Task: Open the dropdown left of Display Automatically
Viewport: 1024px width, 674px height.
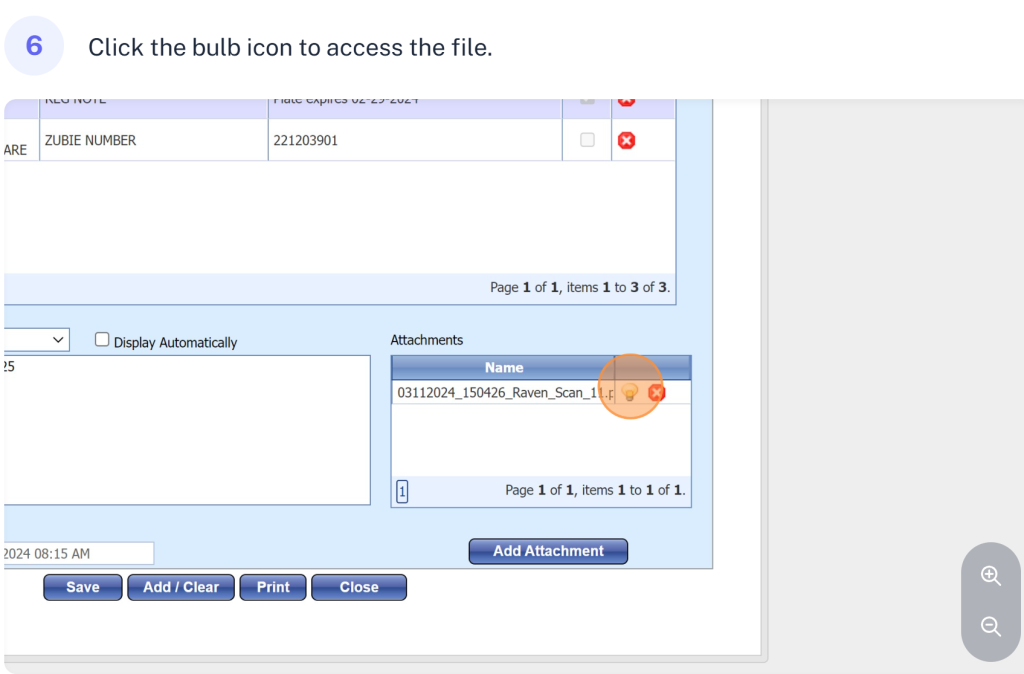Action: (x=37, y=340)
